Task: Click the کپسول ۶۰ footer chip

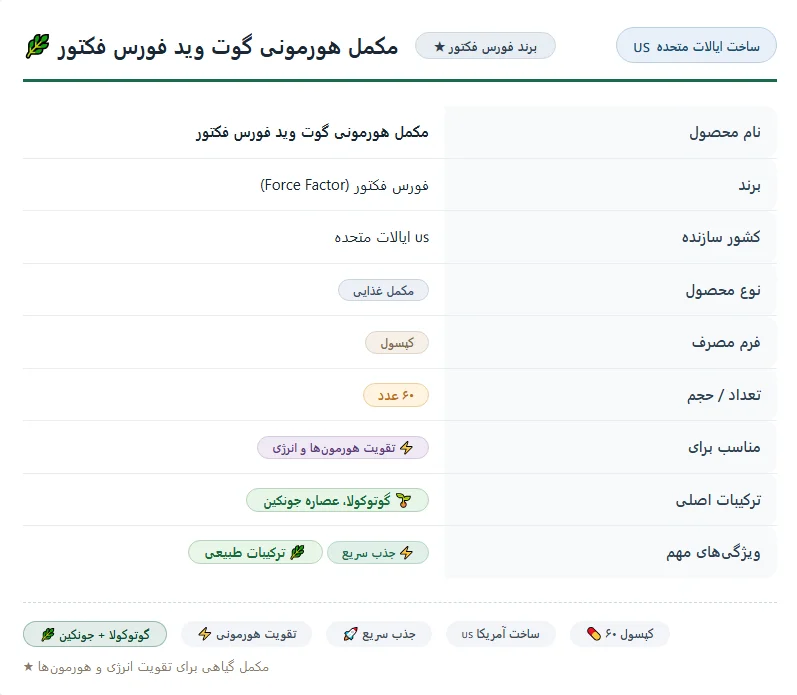Action: point(620,634)
